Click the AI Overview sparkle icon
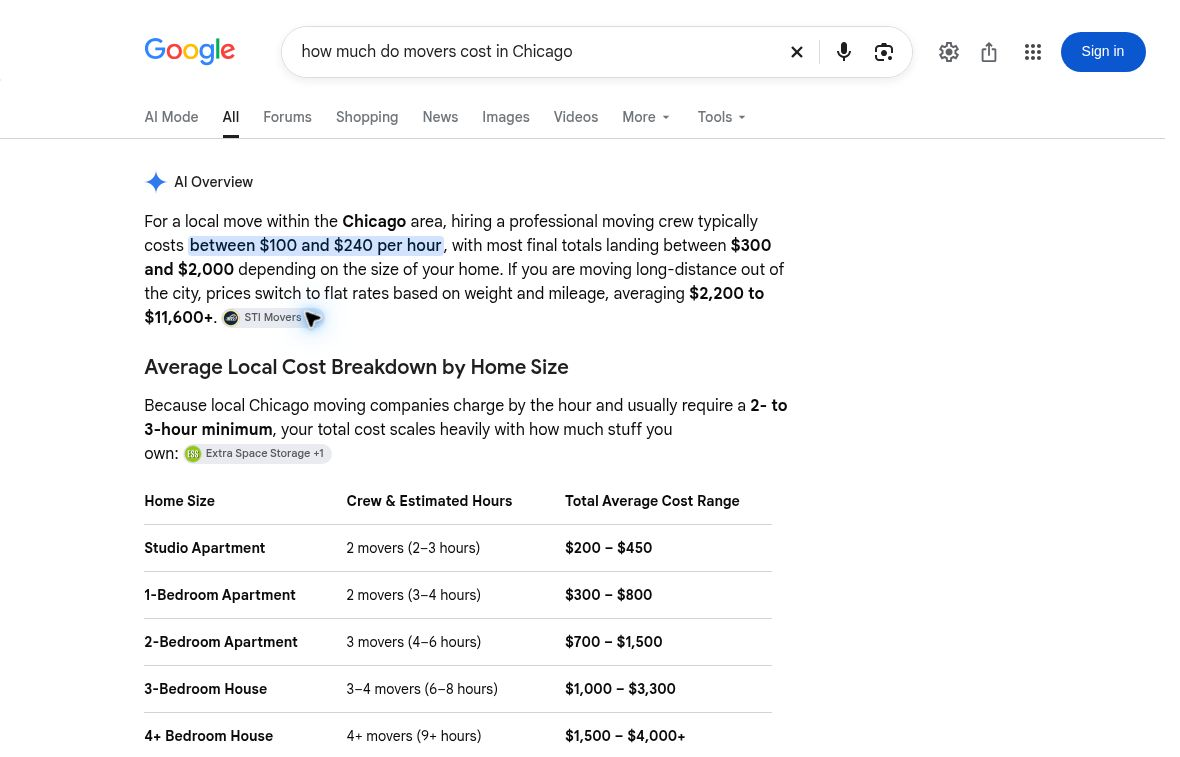The image size is (1180, 757). coord(157,184)
